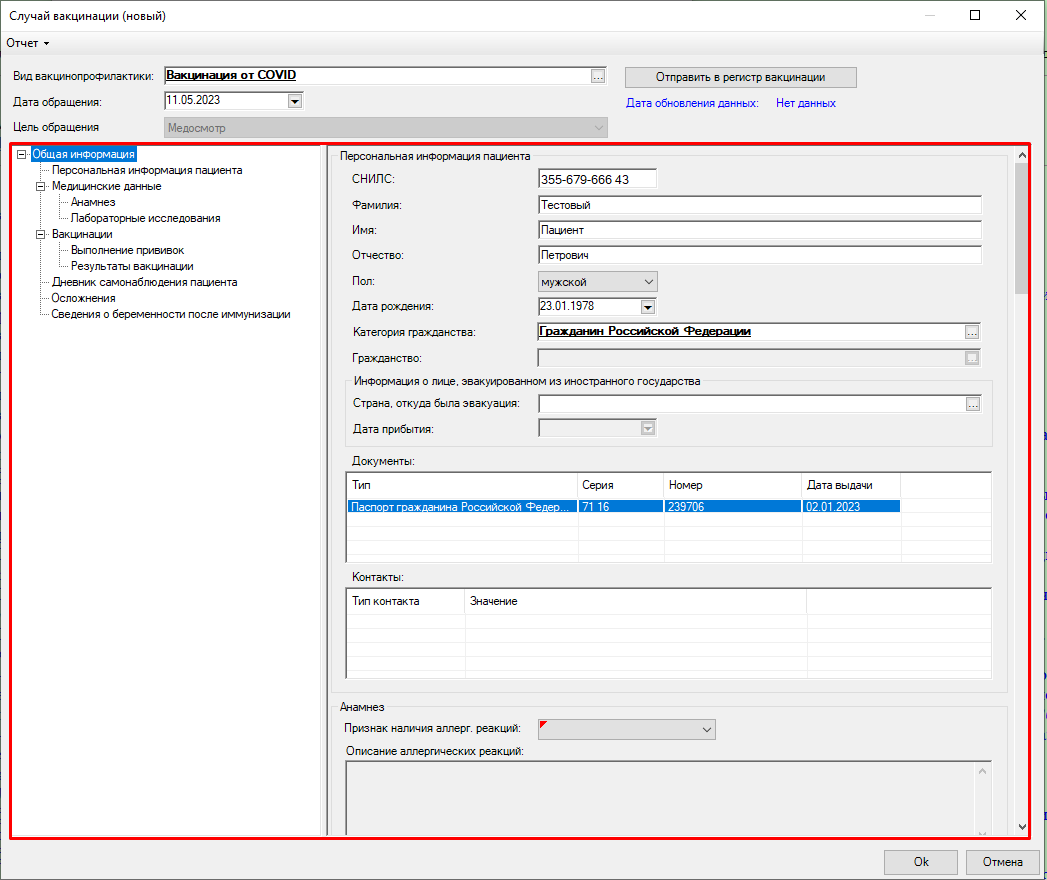Click the Фамилия input field
Image resolution: width=1047 pixels, height=880 pixels.
point(760,205)
